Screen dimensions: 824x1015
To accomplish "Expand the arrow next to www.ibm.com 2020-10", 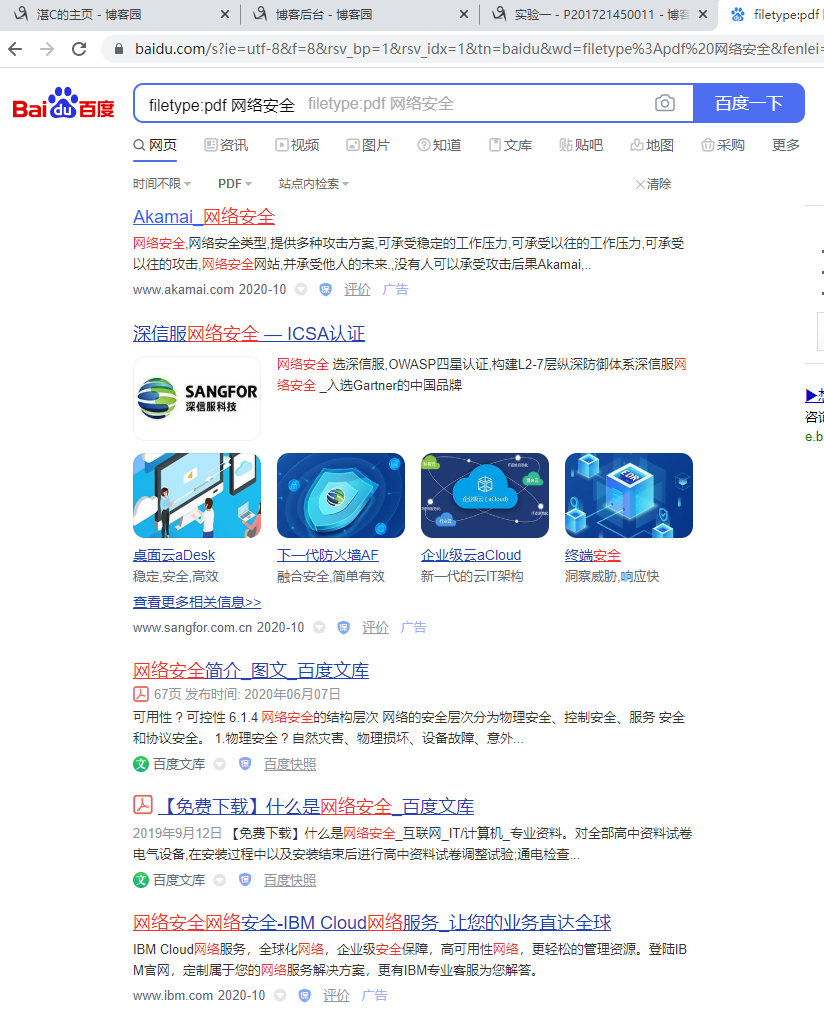I will click(x=280, y=996).
